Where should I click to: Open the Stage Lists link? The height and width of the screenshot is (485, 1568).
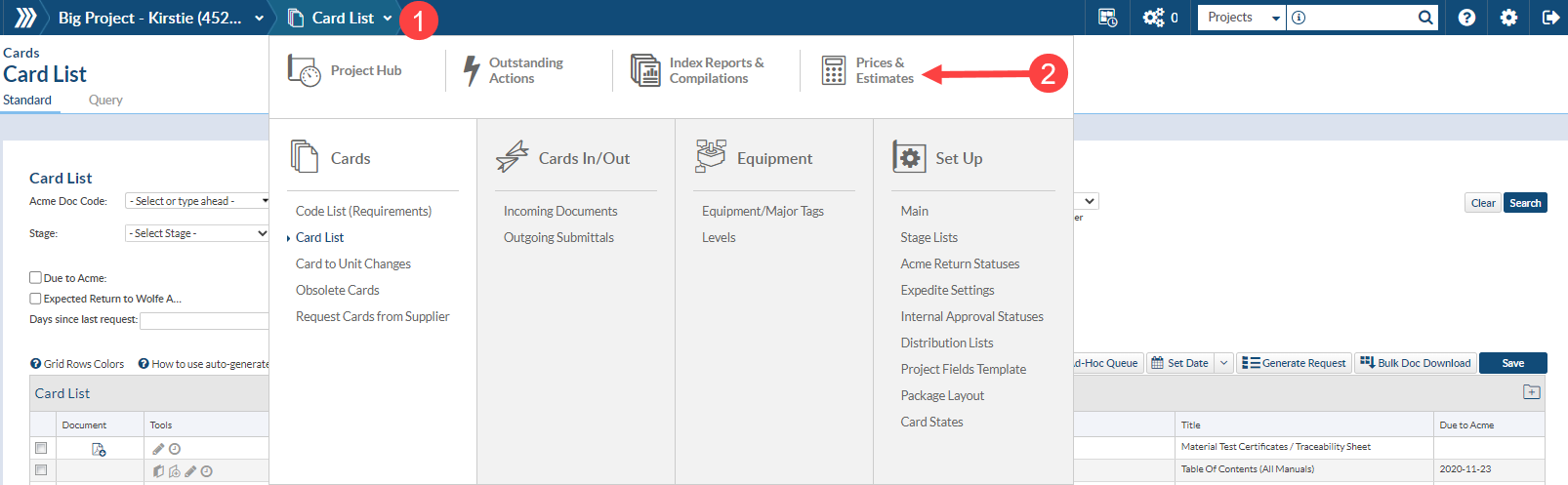pos(928,237)
